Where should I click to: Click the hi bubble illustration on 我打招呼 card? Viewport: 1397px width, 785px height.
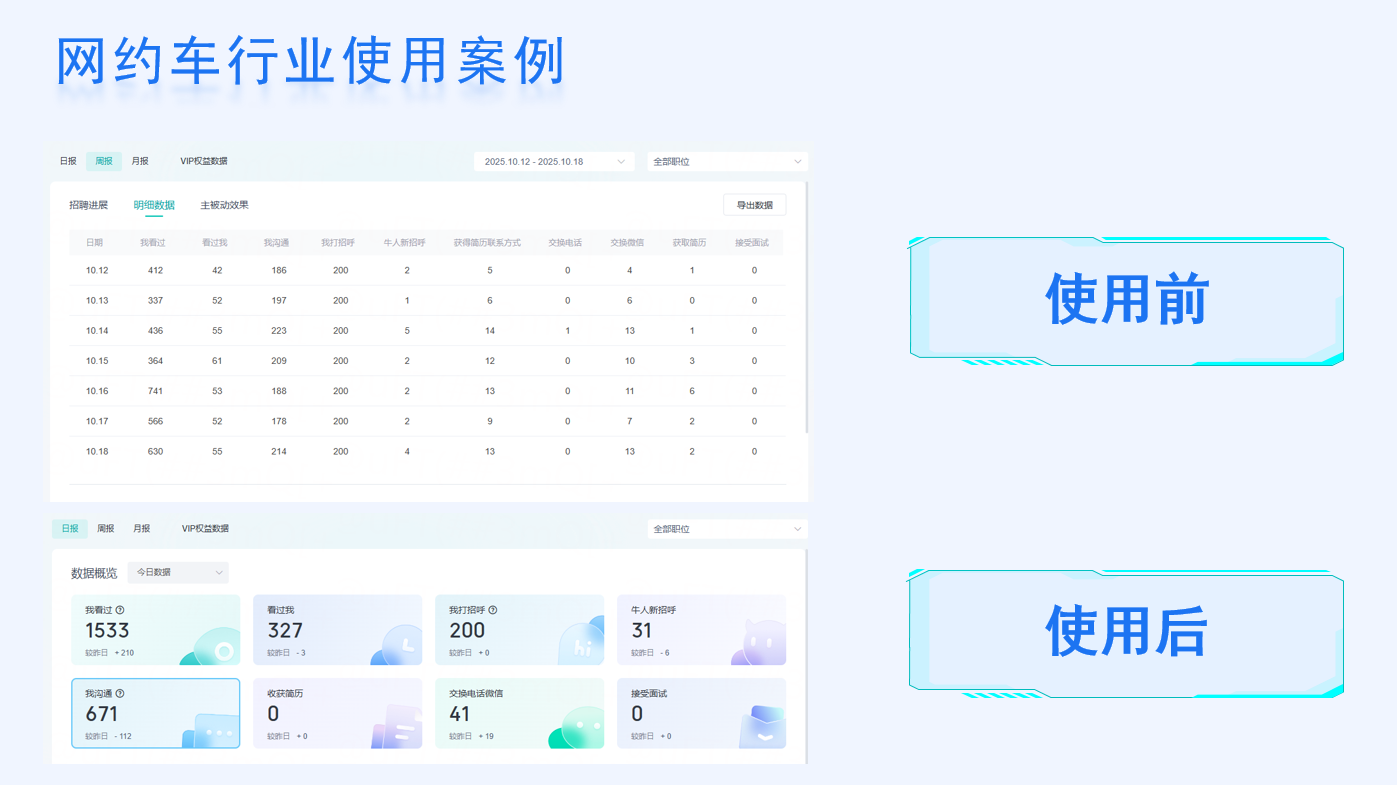tap(581, 642)
